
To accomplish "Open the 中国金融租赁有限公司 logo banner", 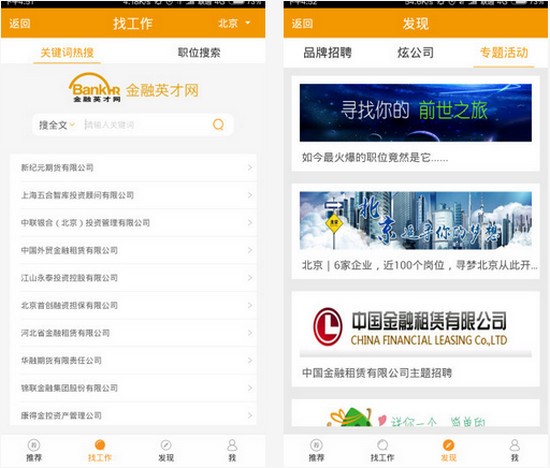I will click(416, 328).
